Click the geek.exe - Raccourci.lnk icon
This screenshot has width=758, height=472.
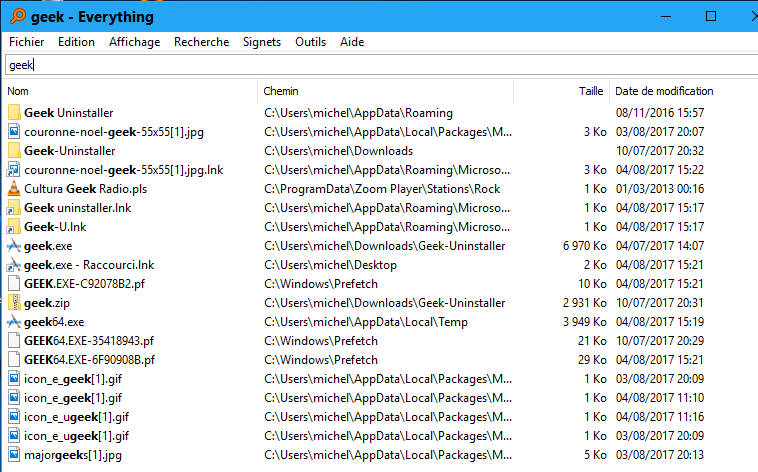14,265
